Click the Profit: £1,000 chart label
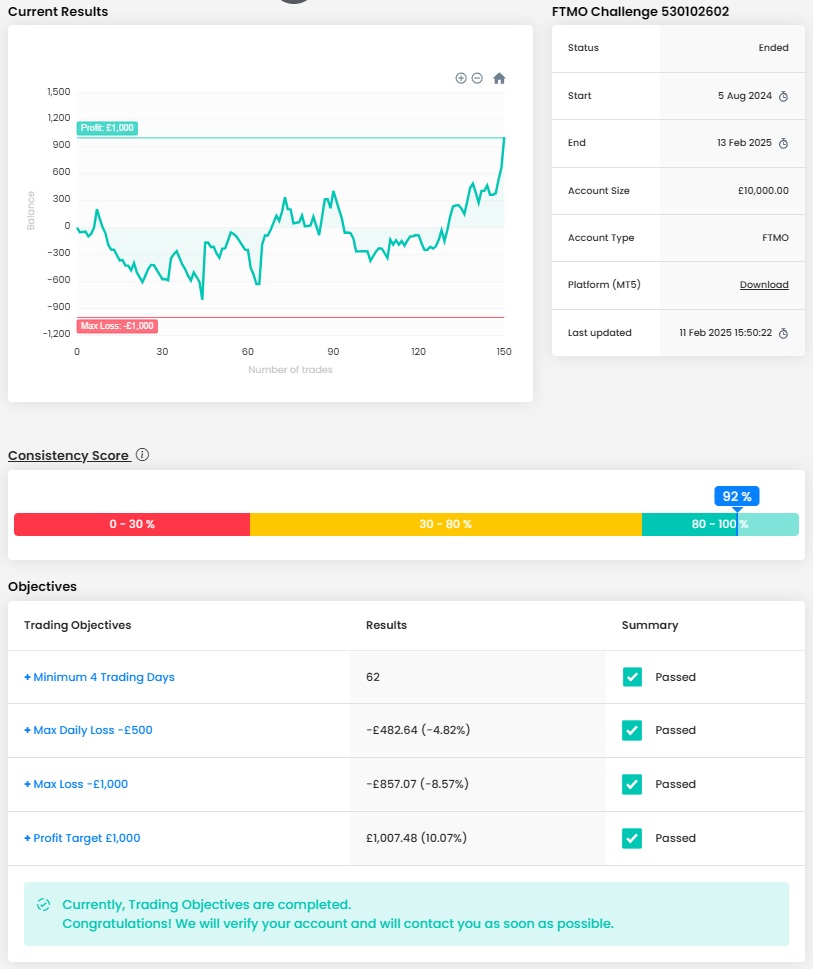 (x=107, y=128)
